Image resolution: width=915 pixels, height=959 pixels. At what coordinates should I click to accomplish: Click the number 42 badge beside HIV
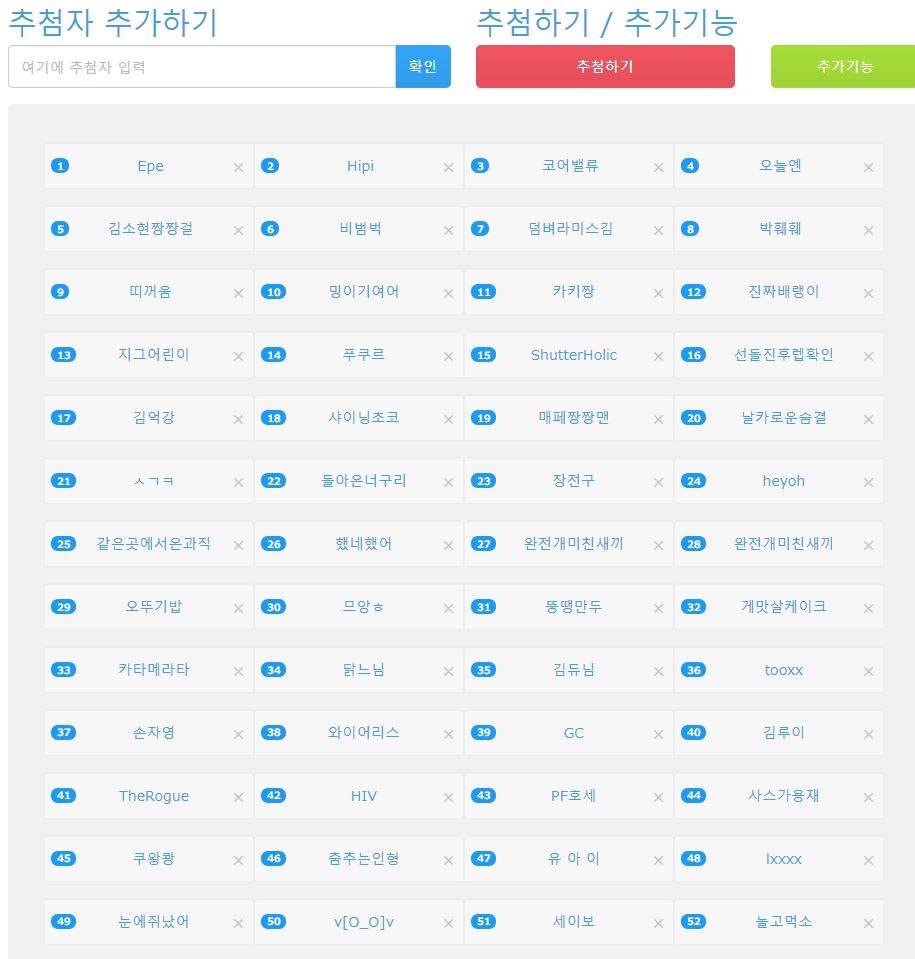click(x=273, y=796)
